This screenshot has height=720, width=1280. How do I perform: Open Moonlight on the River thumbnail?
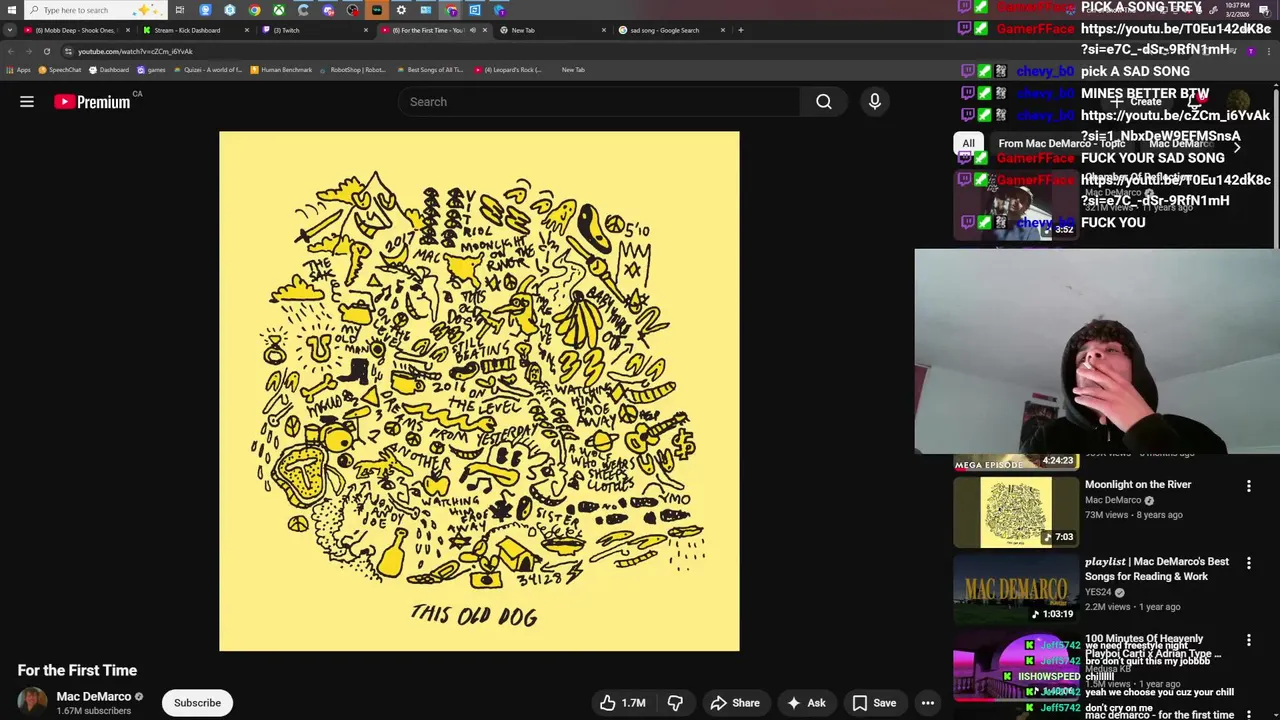(1016, 512)
